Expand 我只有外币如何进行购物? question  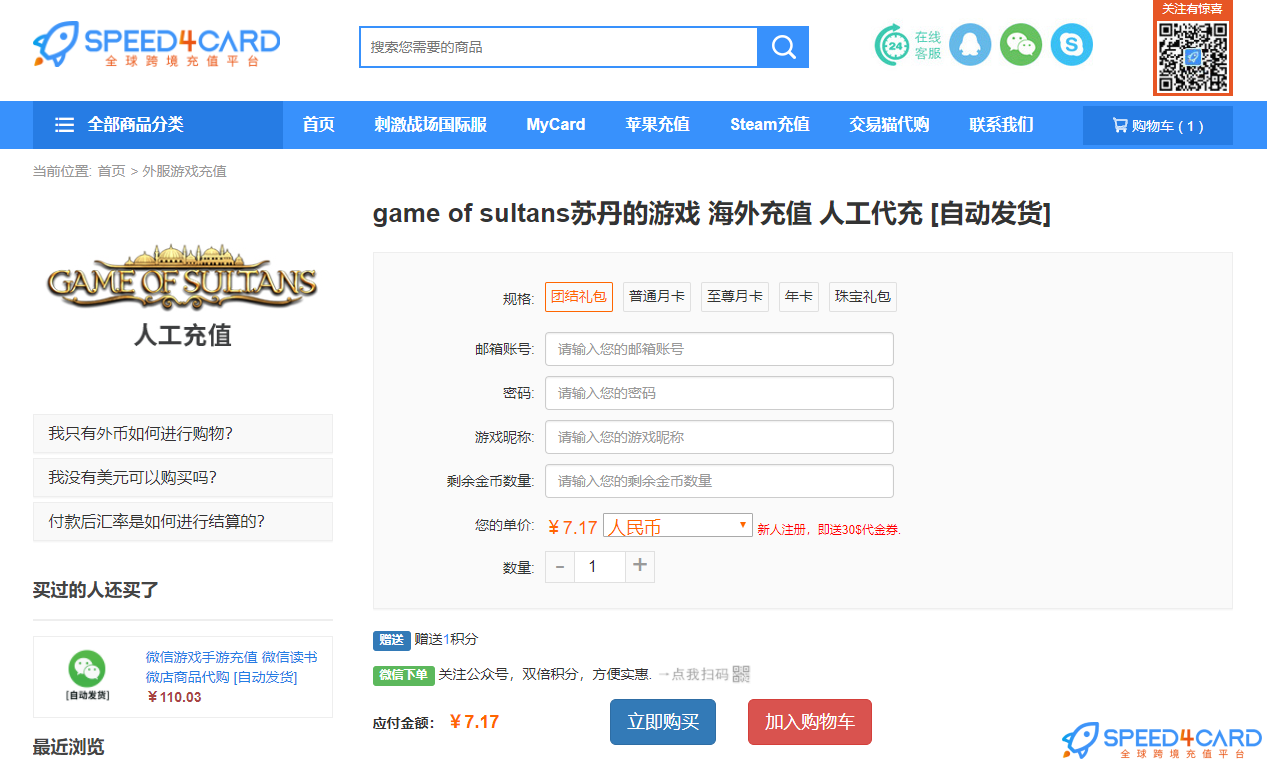pos(183,433)
